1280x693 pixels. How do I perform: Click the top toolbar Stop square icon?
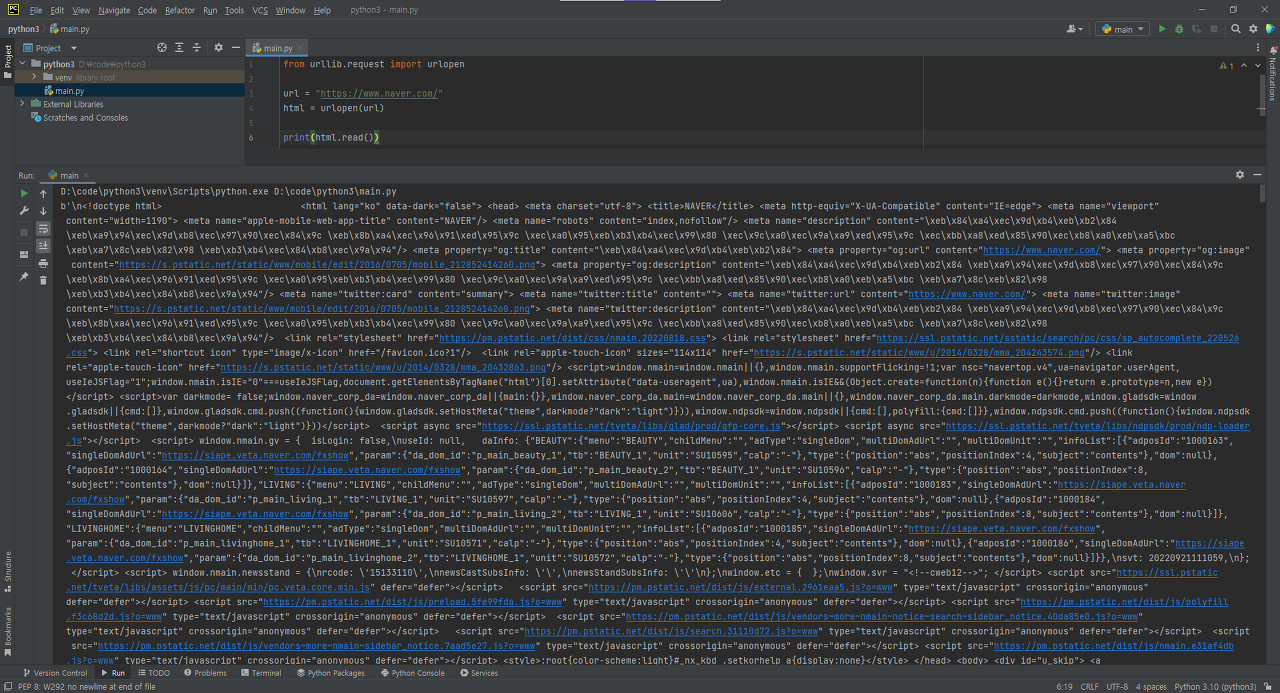pyautogui.click(x=1216, y=29)
